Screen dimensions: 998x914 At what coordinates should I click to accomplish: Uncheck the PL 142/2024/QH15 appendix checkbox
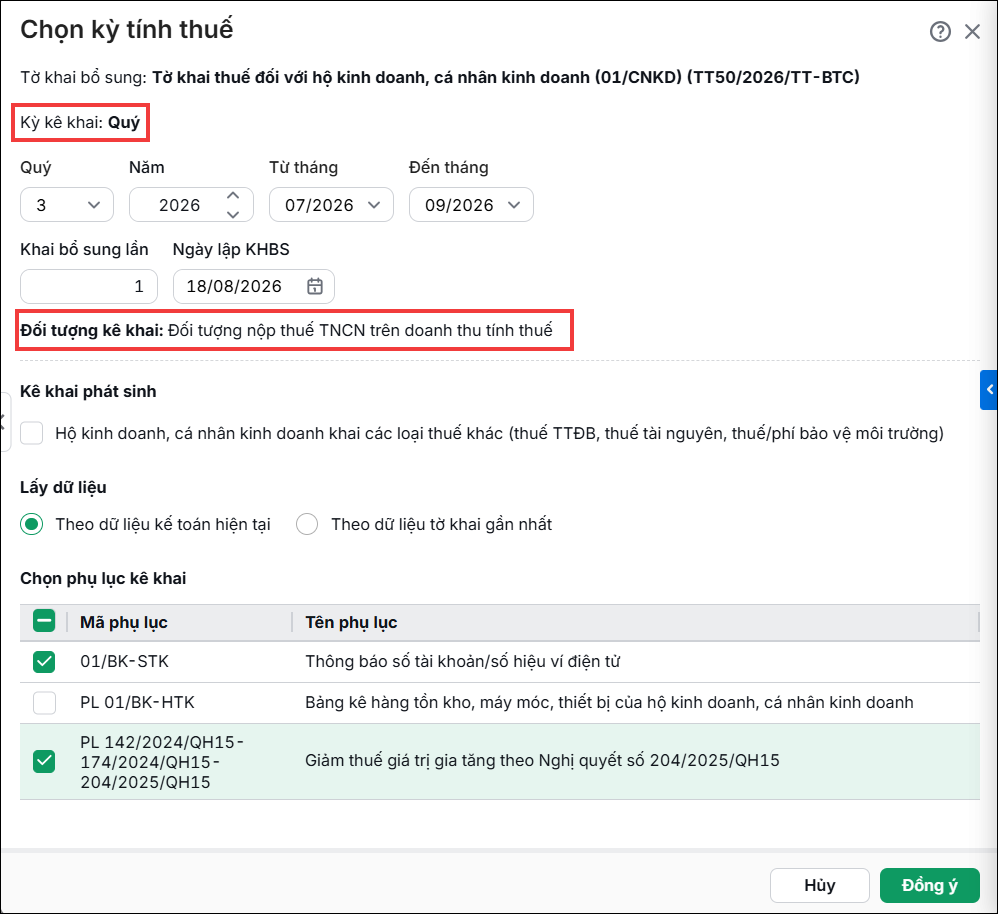coord(44,761)
